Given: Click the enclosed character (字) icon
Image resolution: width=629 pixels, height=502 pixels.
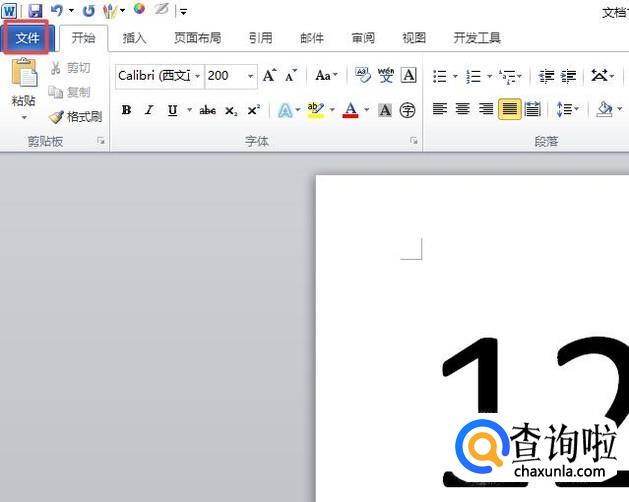Looking at the screenshot, I should 408,110.
